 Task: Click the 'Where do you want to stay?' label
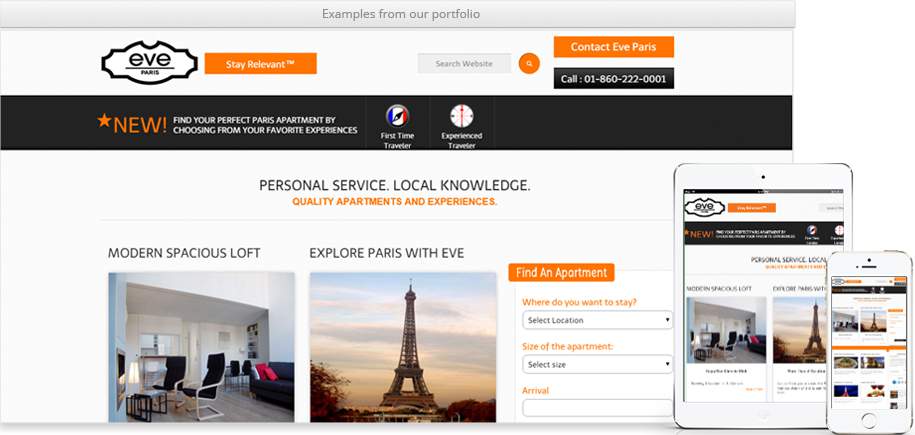coord(579,302)
